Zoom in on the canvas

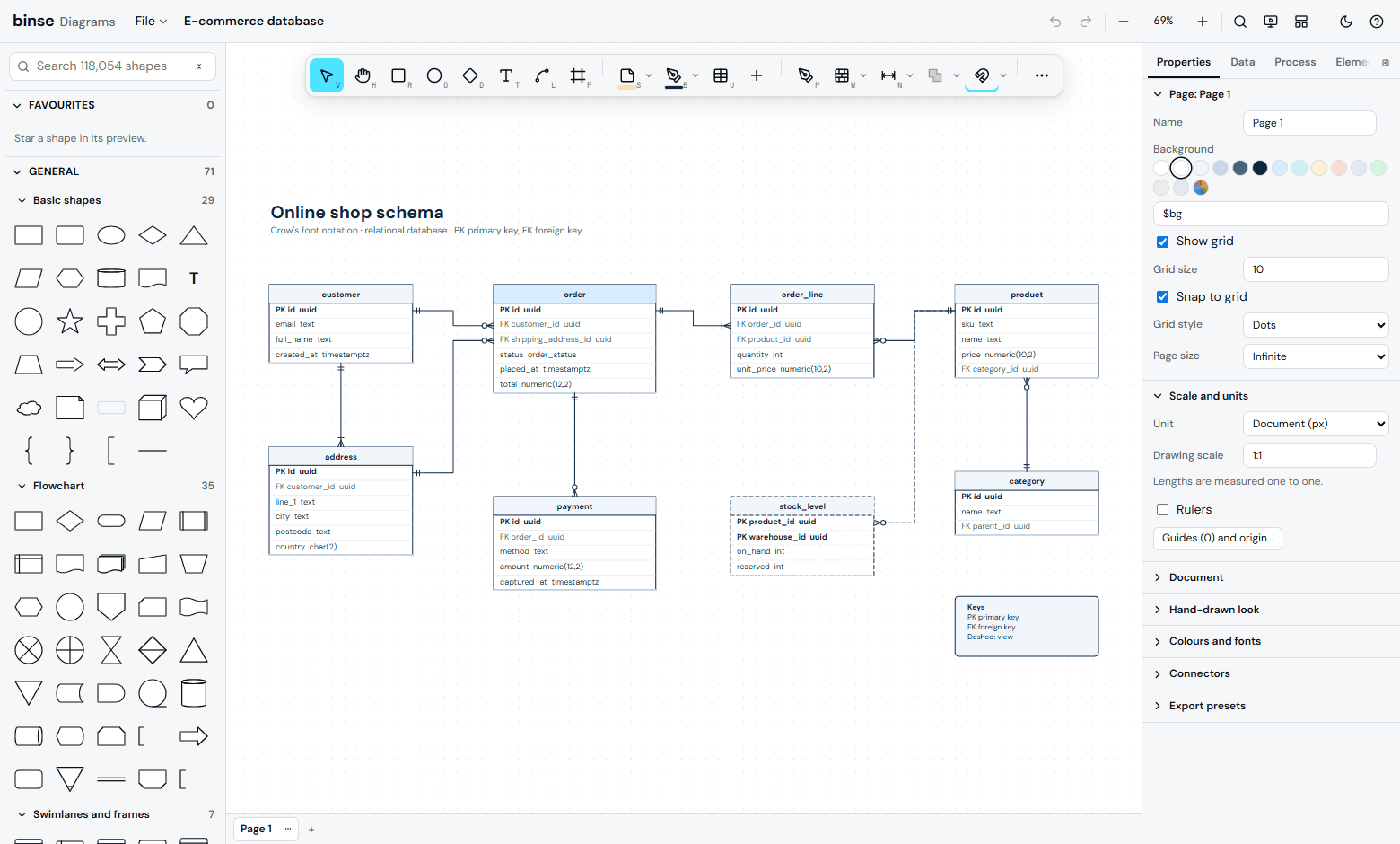tap(1203, 22)
